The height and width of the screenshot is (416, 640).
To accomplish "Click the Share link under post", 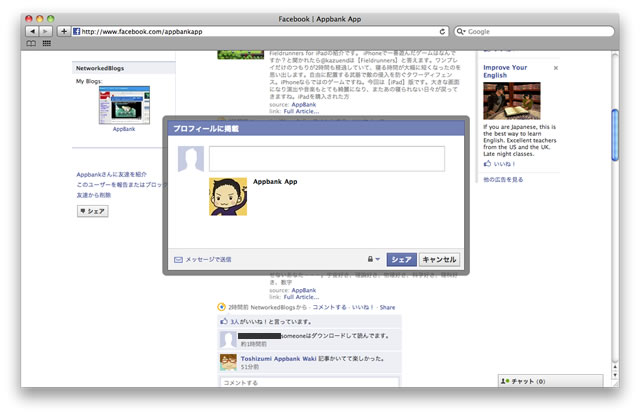I will pos(387,307).
